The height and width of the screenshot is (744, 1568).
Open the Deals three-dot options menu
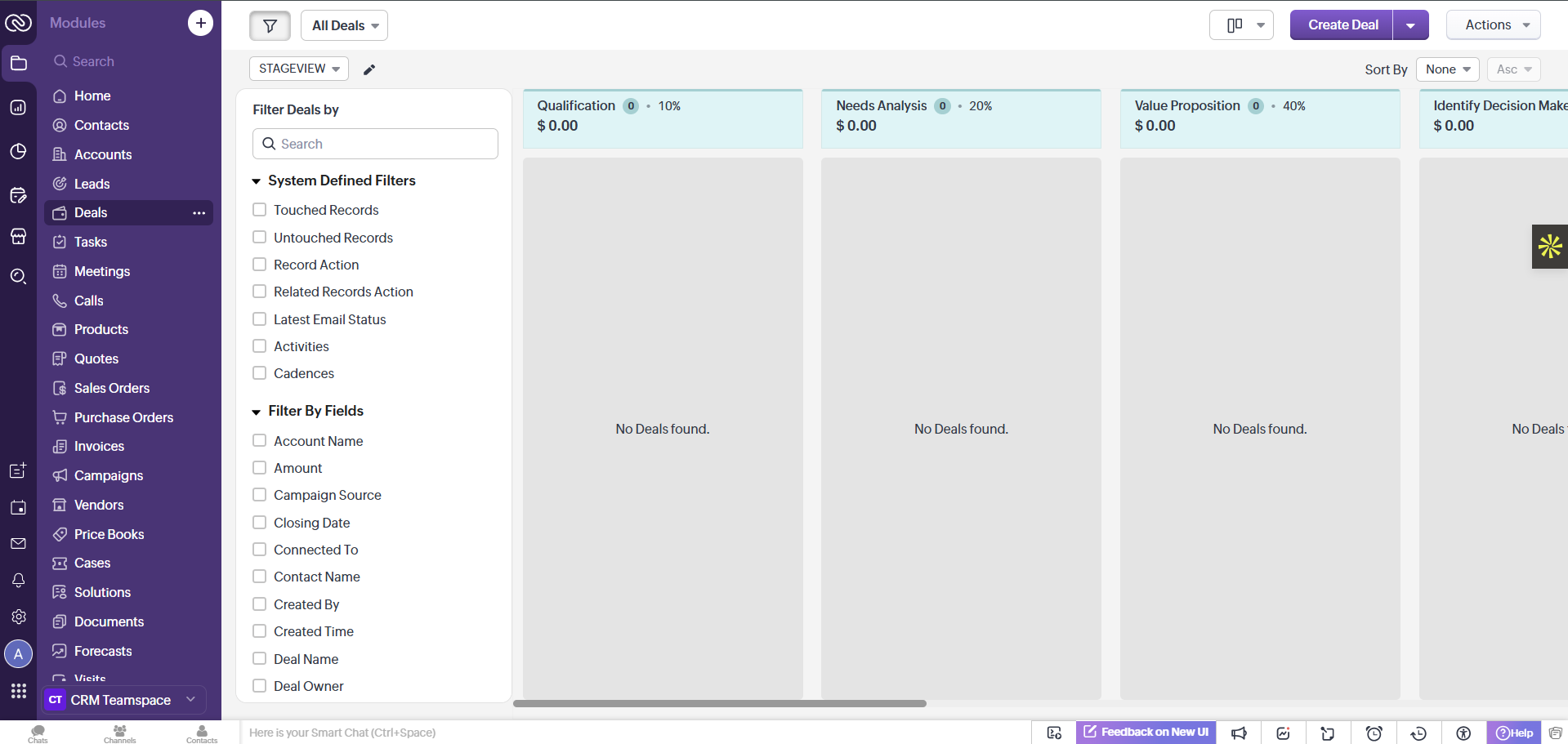pos(199,213)
